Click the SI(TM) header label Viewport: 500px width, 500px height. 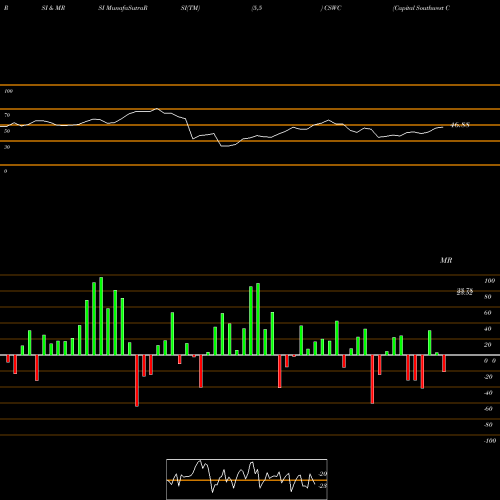190,8
